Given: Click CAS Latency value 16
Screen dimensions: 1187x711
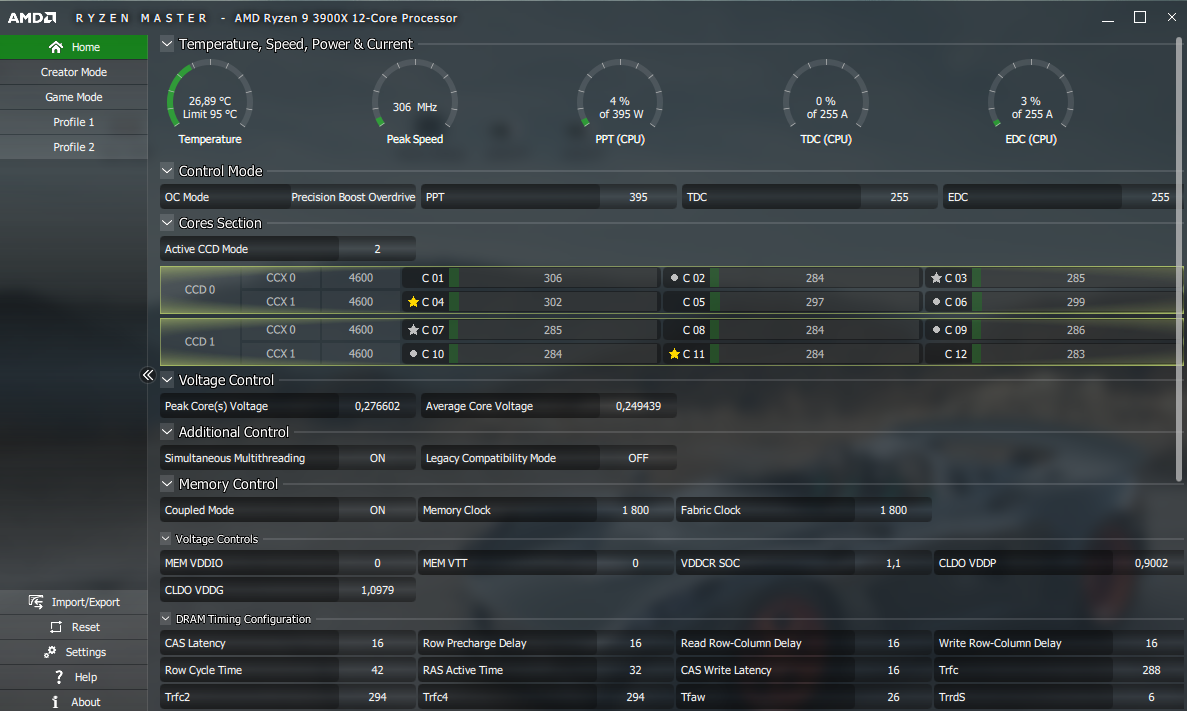Looking at the screenshot, I should click(x=377, y=643).
